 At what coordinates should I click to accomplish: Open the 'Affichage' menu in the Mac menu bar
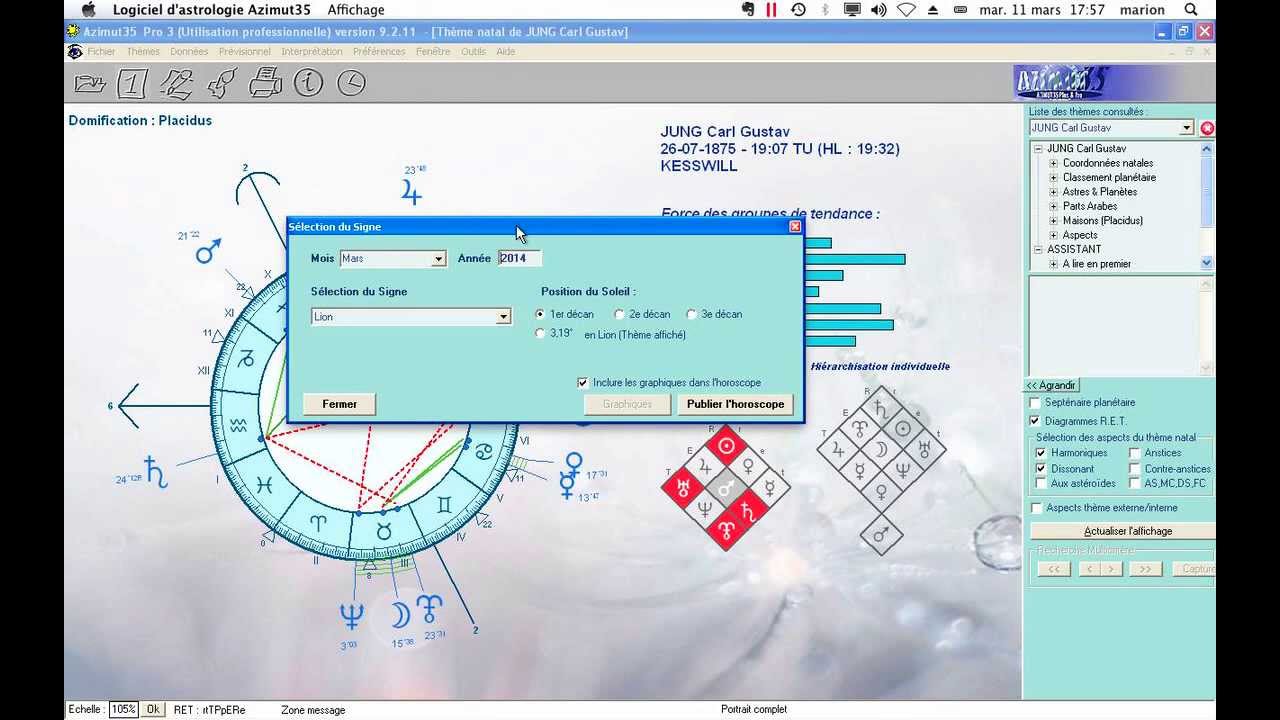356,9
